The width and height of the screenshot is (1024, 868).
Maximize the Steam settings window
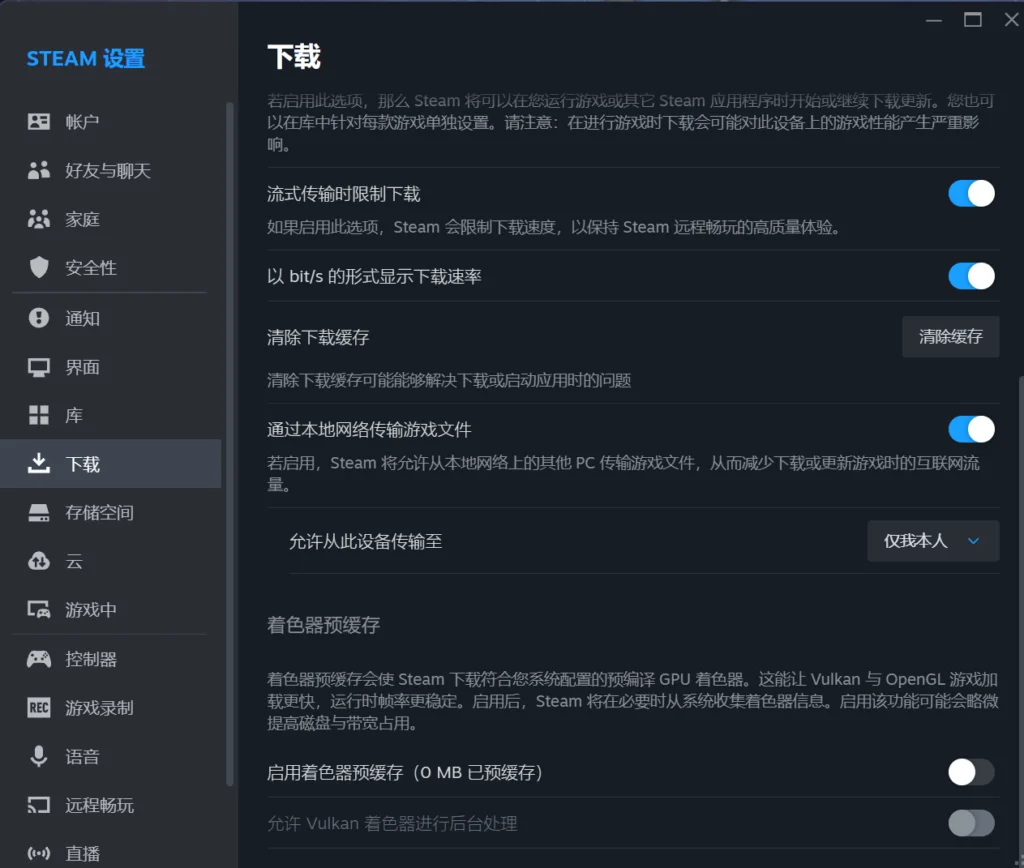pos(973,20)
